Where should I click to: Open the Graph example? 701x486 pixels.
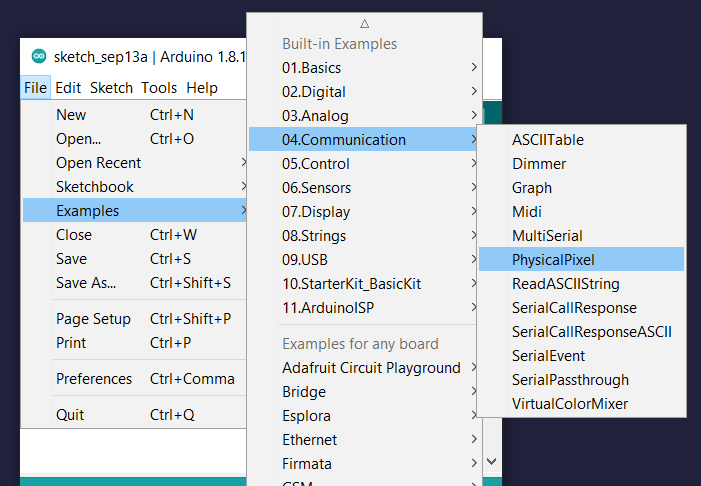click(x=581, y=188)
